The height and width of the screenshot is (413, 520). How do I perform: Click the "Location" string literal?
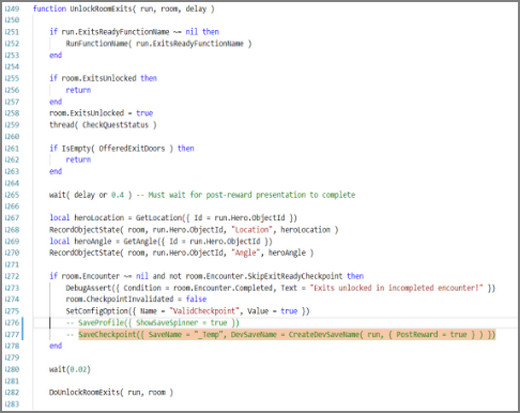pos(252,230)
